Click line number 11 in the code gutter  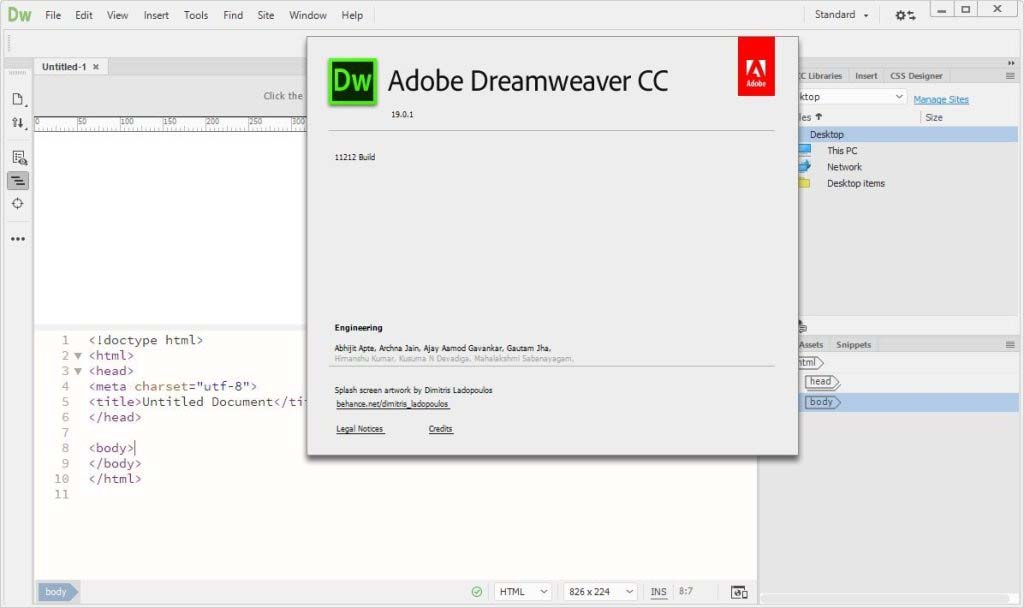61,494
